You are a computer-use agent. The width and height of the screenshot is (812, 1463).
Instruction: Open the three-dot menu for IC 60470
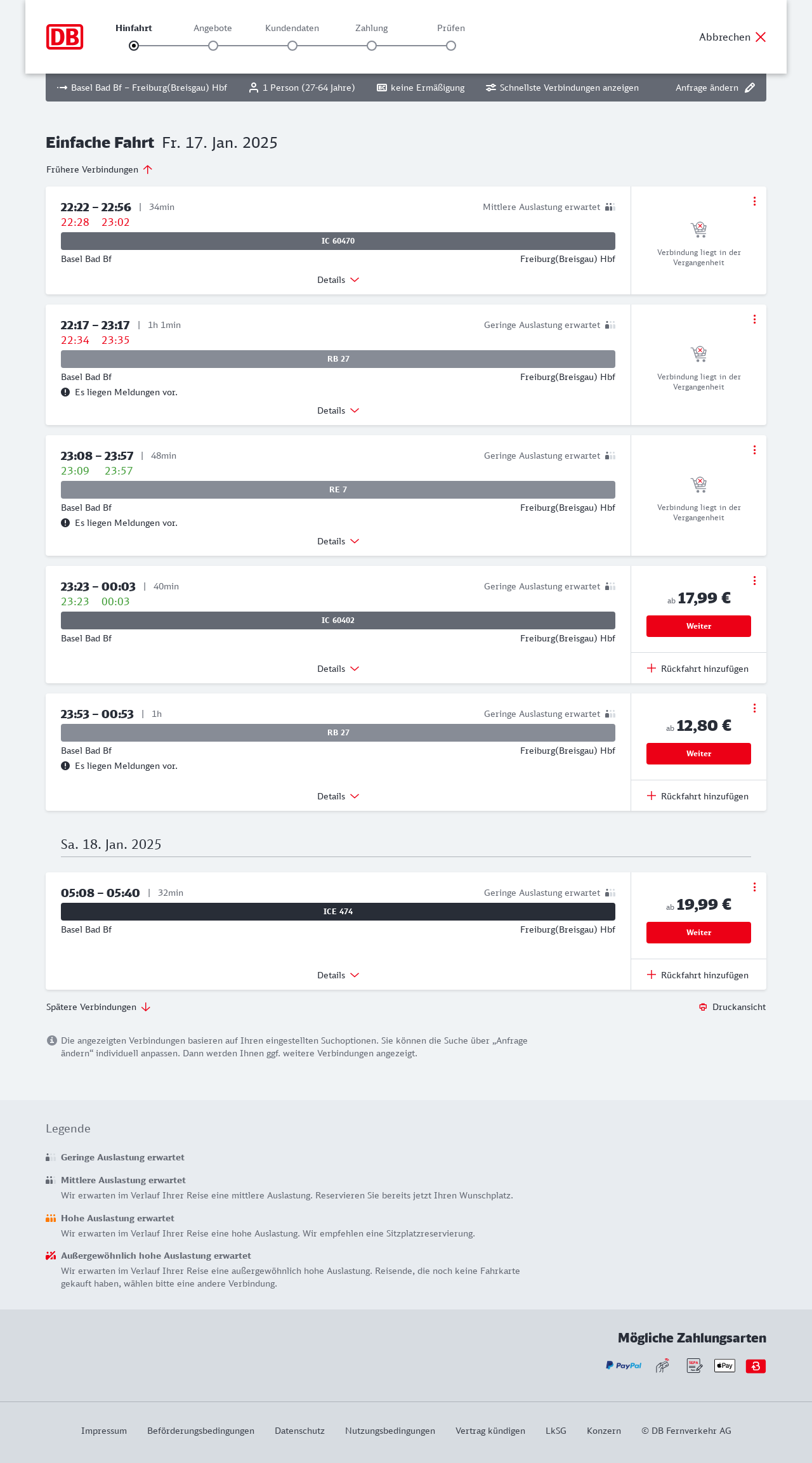click(754, 201)
